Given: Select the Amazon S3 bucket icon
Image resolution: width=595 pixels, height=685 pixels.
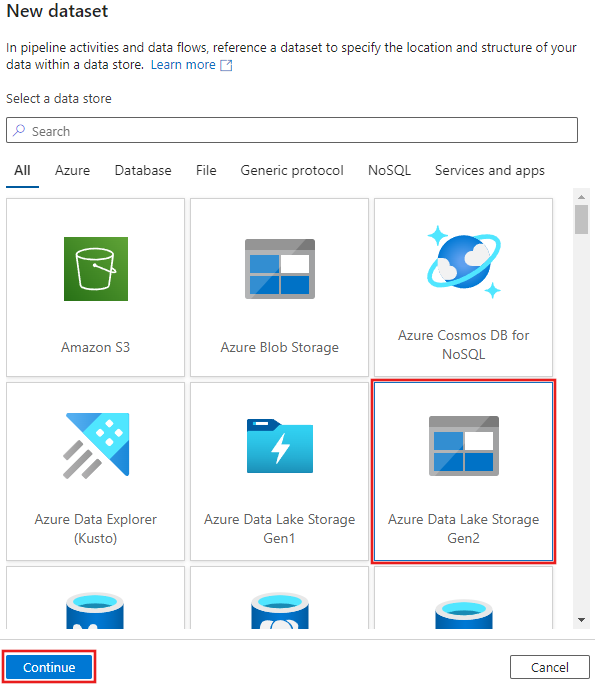Looking at the screenshot, I should [96, 269].
